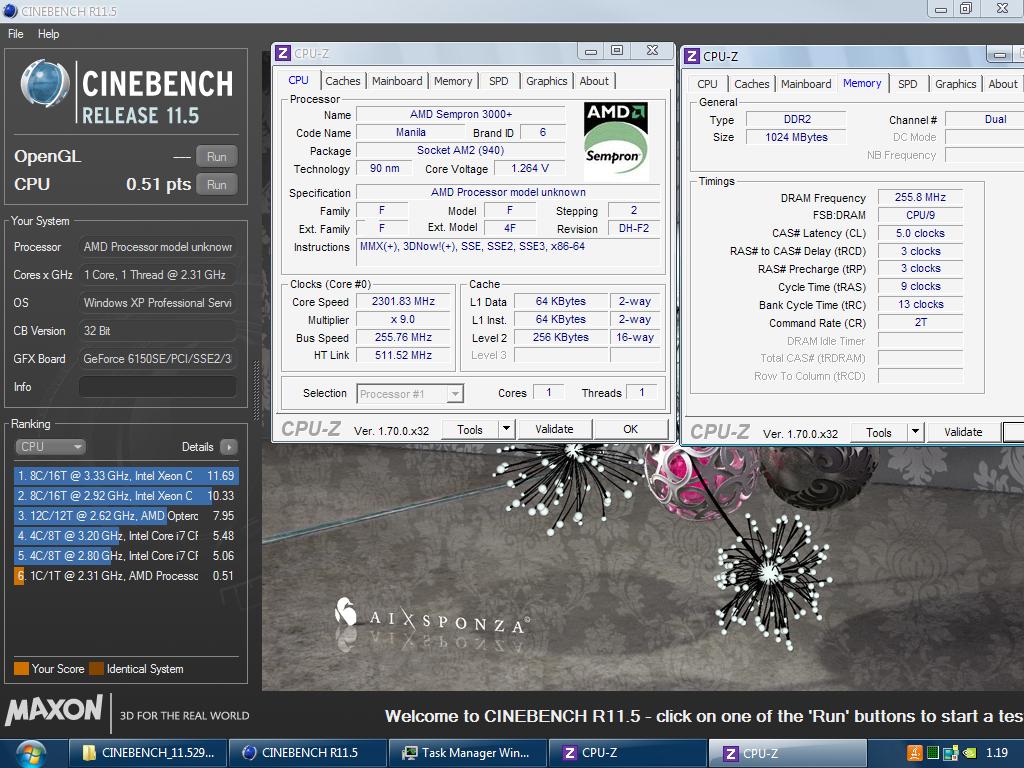Select ranking row 4C/8T @ 3.20 GHz

pyautogui.click(x=126, y=536)
